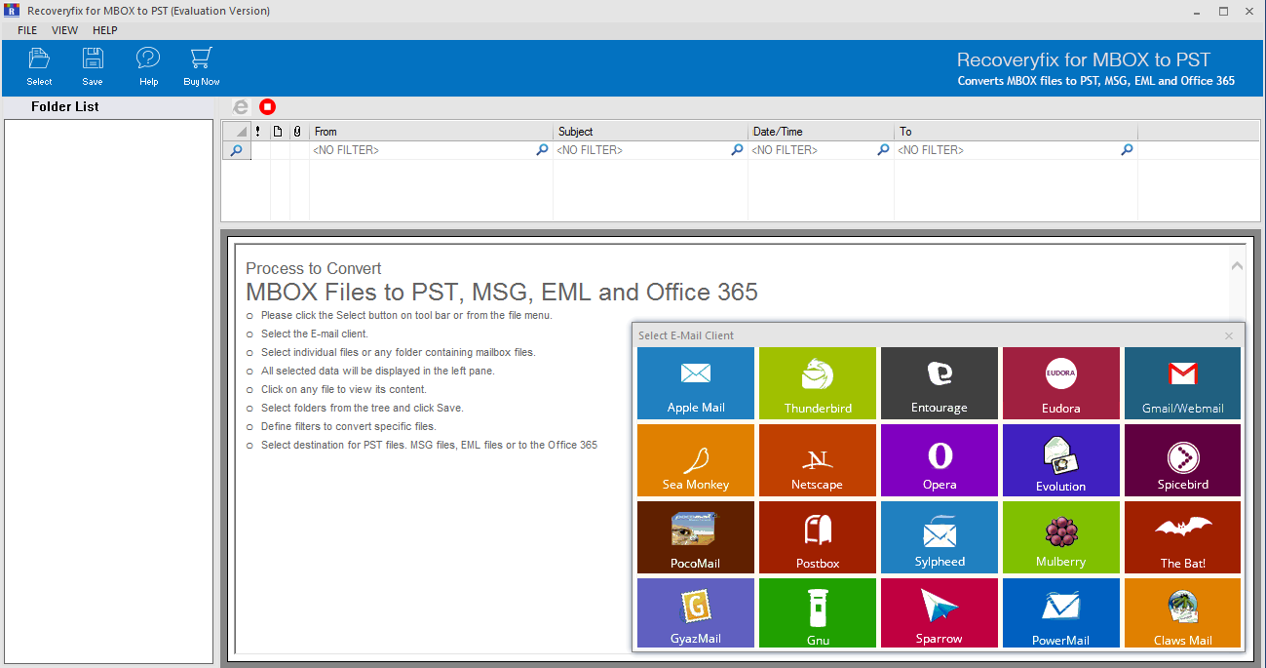Click the grid corner select-all triangle
Image resolution: width=1266 pixels, height=668 pixels.
[x=236, y=131]
